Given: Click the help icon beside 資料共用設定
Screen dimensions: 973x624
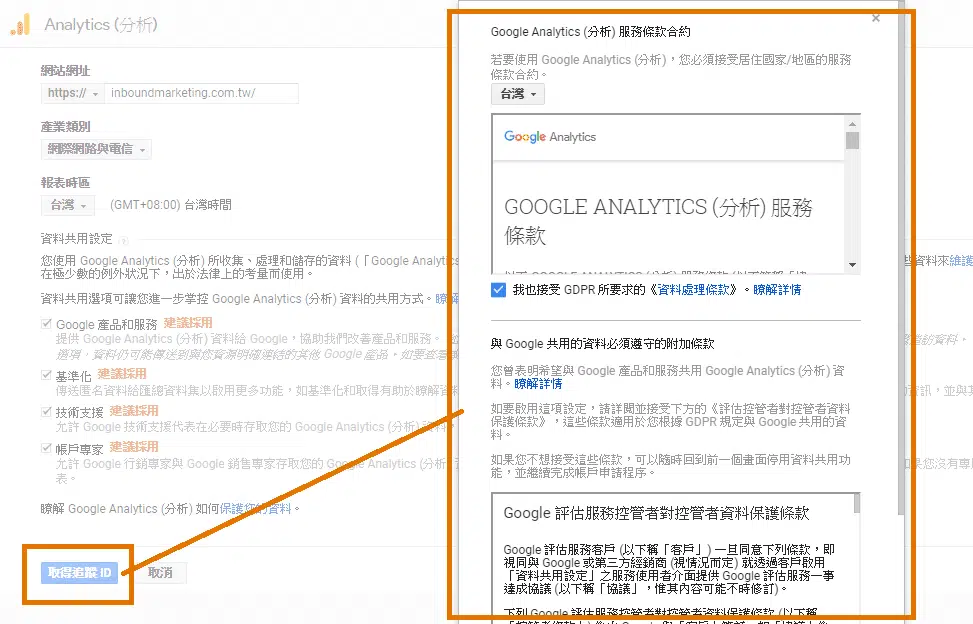Looking at the screenshot, I should (x=123, y=241).
